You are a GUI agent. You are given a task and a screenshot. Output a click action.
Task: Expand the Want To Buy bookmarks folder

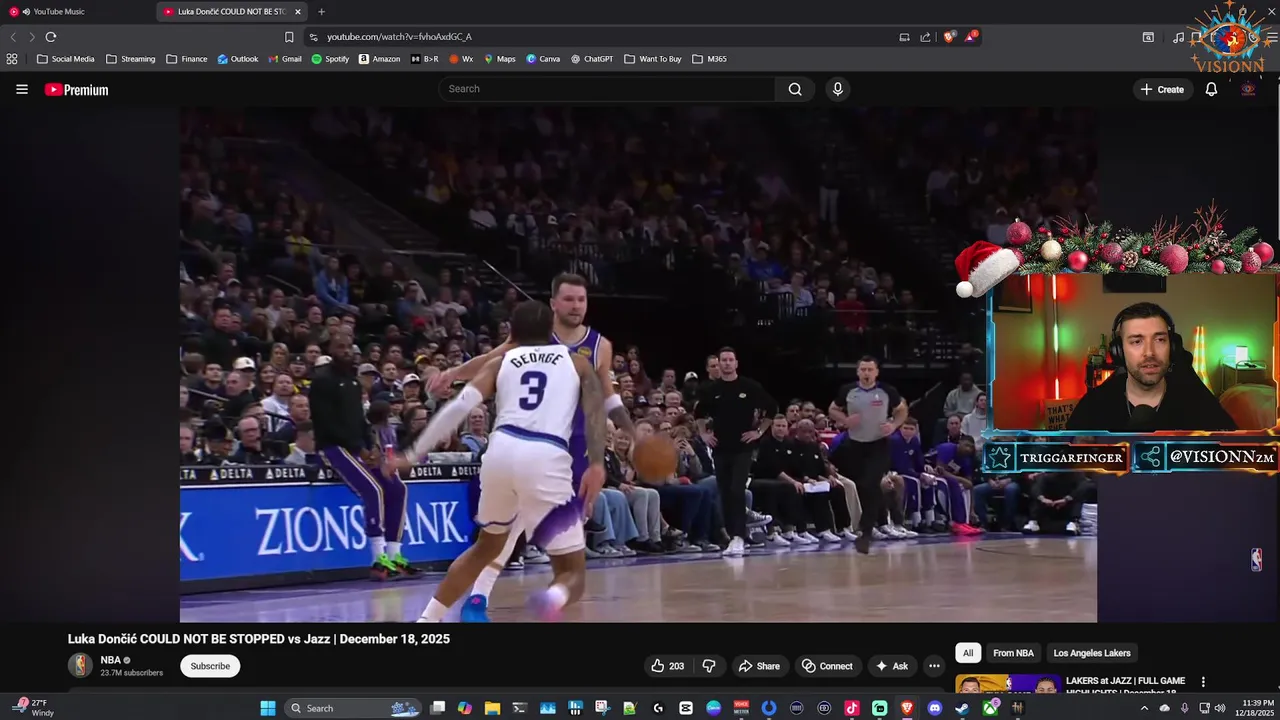click(x=652, y=59)
